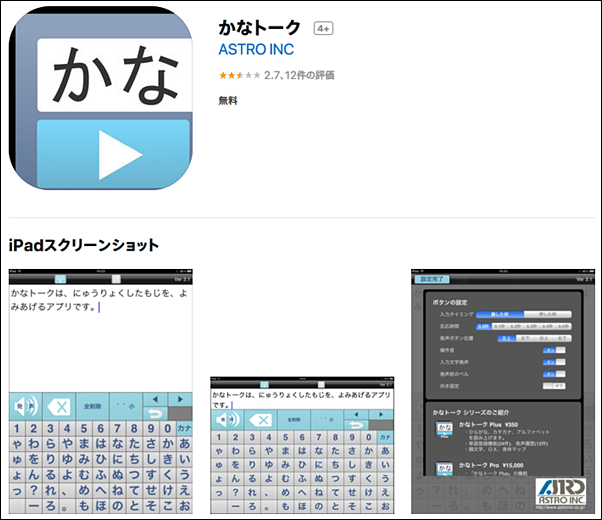This screenshot has height=520, width=602.
Task: Select the かなトーク app title
Action: 260,28
